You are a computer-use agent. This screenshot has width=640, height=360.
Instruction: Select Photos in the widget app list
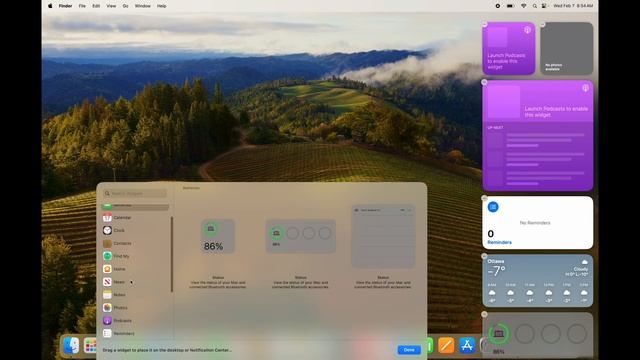point(135,307)
